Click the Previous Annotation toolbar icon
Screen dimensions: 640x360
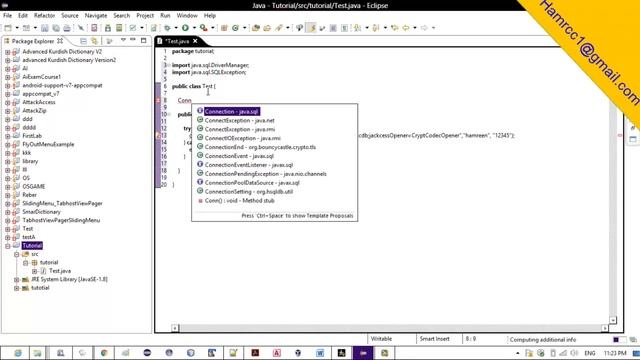click(376, 28)
